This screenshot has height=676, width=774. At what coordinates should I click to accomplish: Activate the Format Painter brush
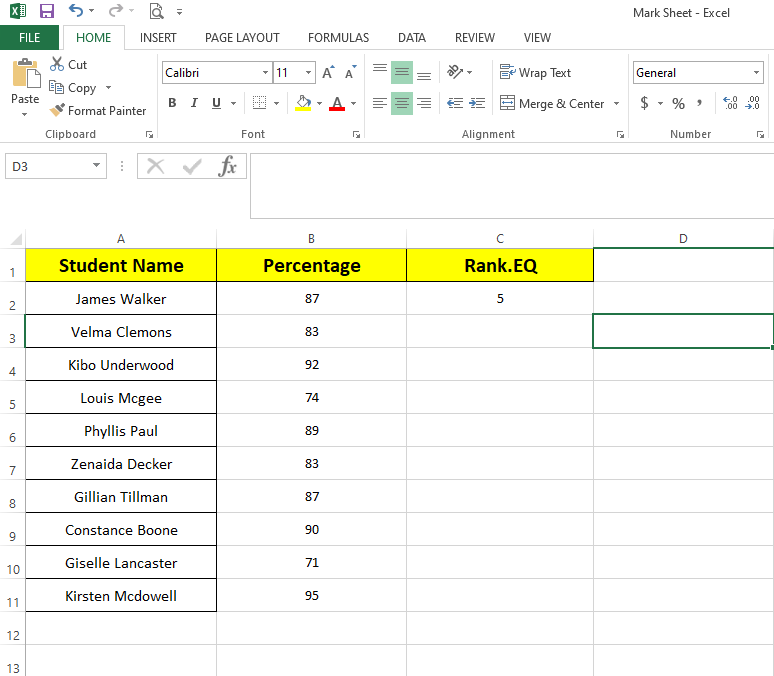57,110
